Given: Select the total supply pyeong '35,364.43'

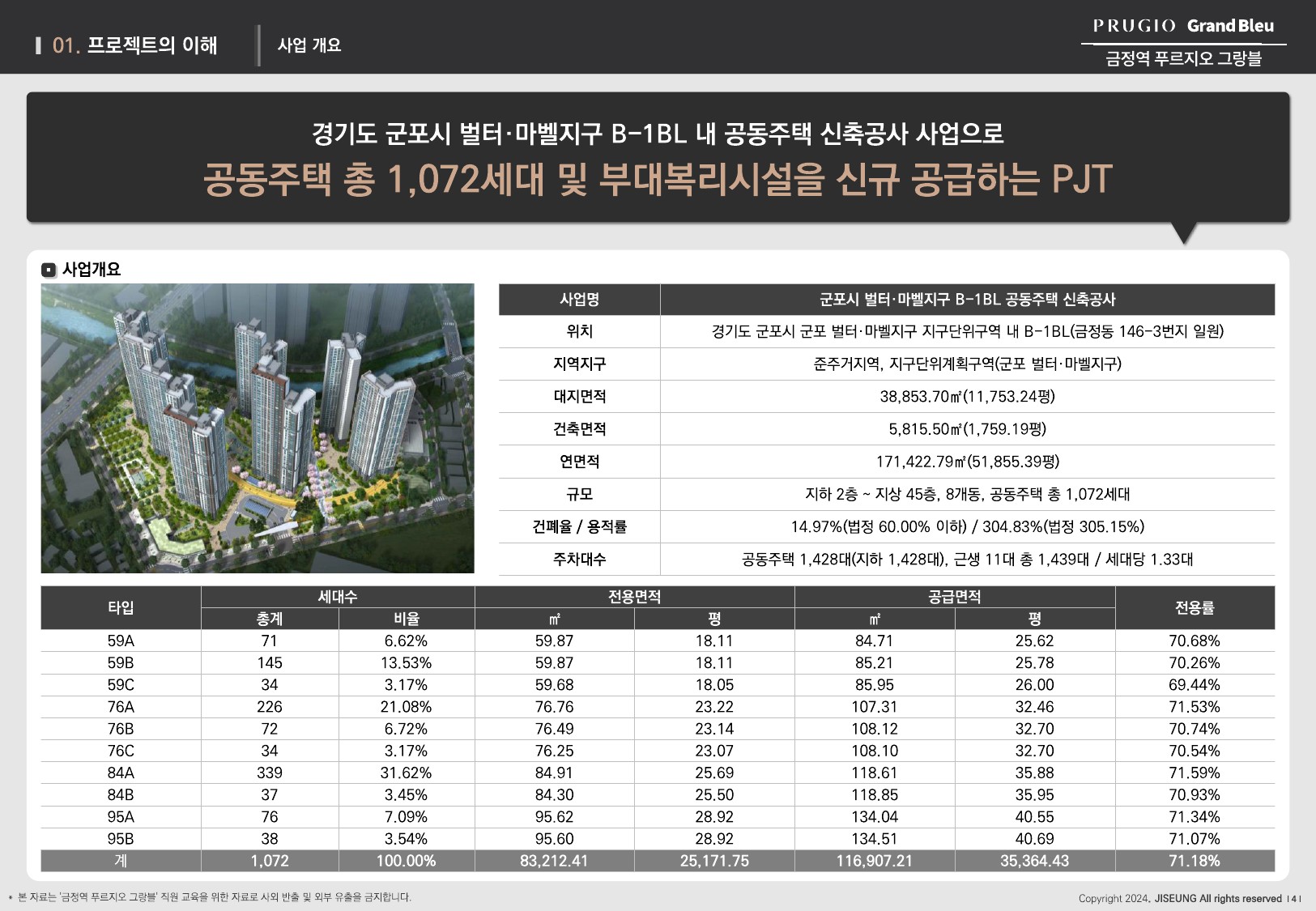Looking at the screenshot, I should coord(1034,861).
